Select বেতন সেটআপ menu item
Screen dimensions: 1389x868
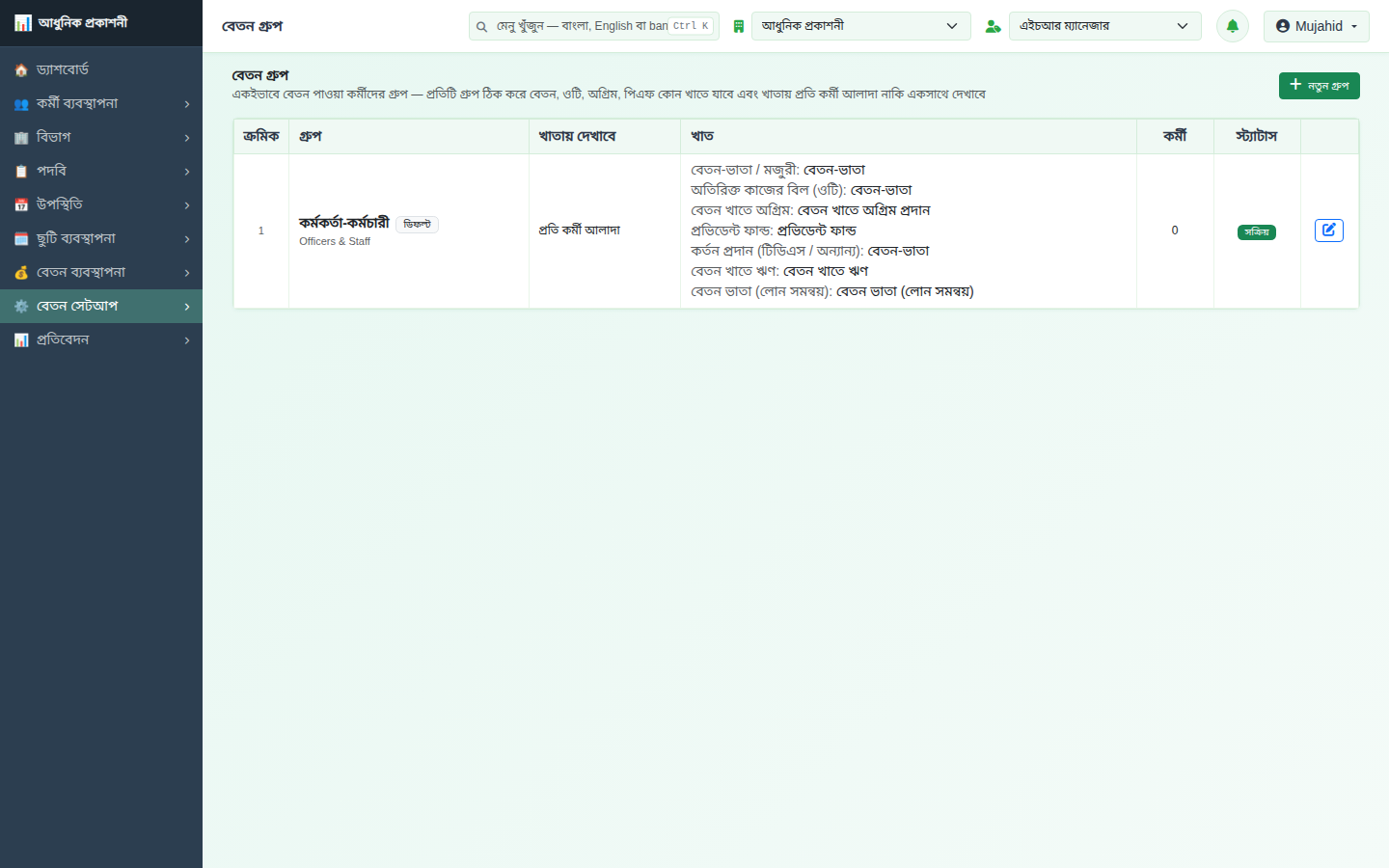point(101,306)
